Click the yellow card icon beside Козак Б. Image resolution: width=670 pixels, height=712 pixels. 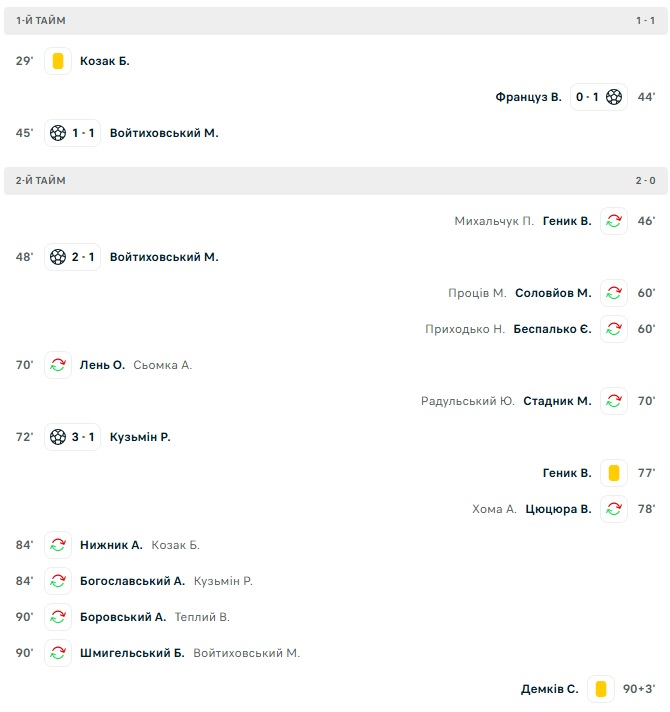click(x=58, y=61)
